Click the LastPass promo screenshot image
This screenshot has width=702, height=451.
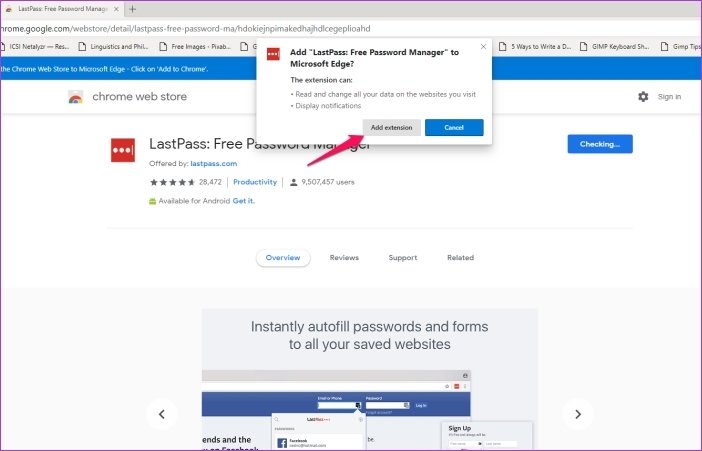pyautogui.click(x=370, y=380)
